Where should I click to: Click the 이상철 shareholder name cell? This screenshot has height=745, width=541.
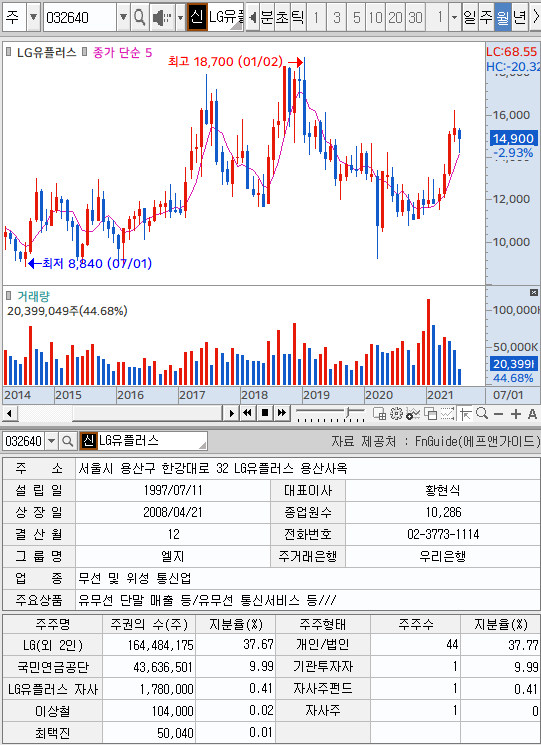point(53,711)
